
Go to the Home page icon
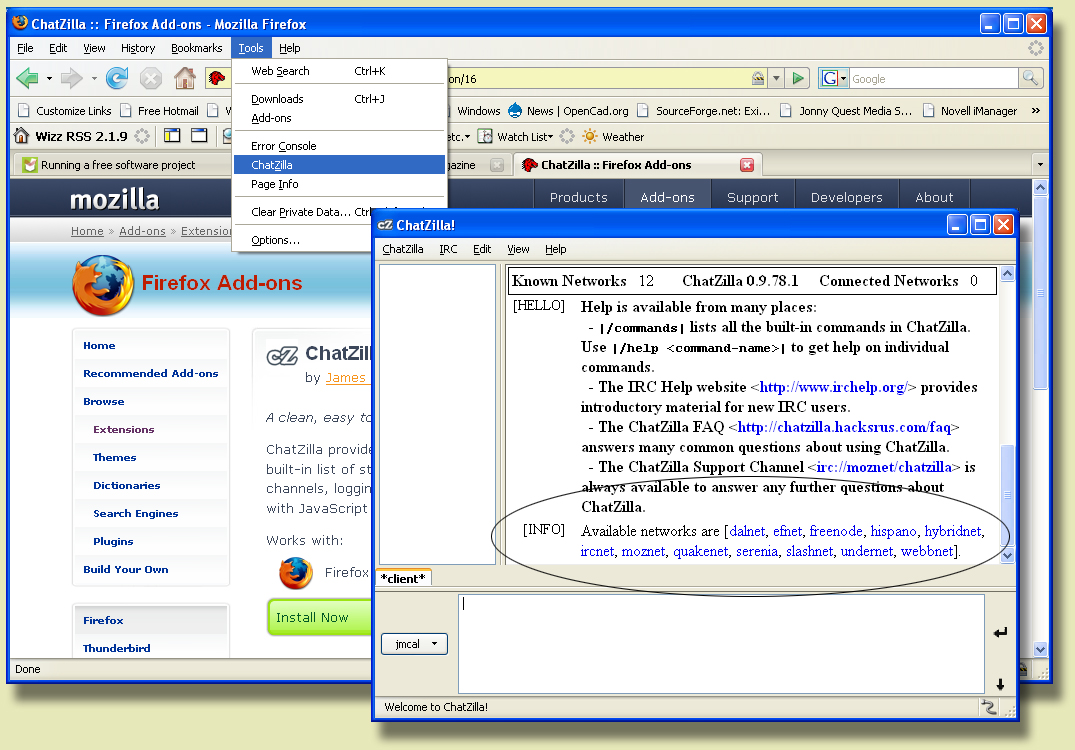[x=184, y=78]
